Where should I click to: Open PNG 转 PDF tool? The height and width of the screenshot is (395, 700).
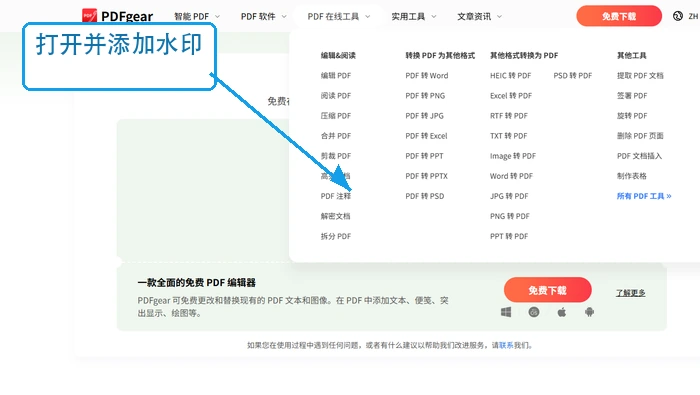point(510,216)
